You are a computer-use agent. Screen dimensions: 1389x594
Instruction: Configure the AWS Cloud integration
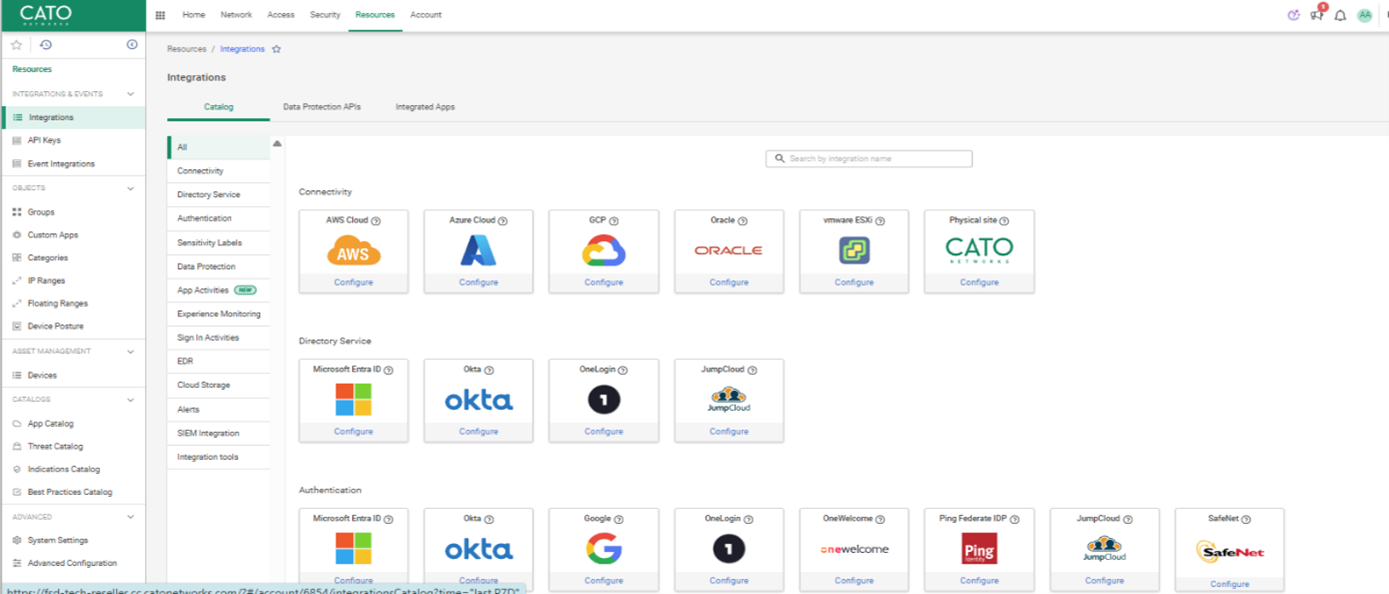point(353,282)
